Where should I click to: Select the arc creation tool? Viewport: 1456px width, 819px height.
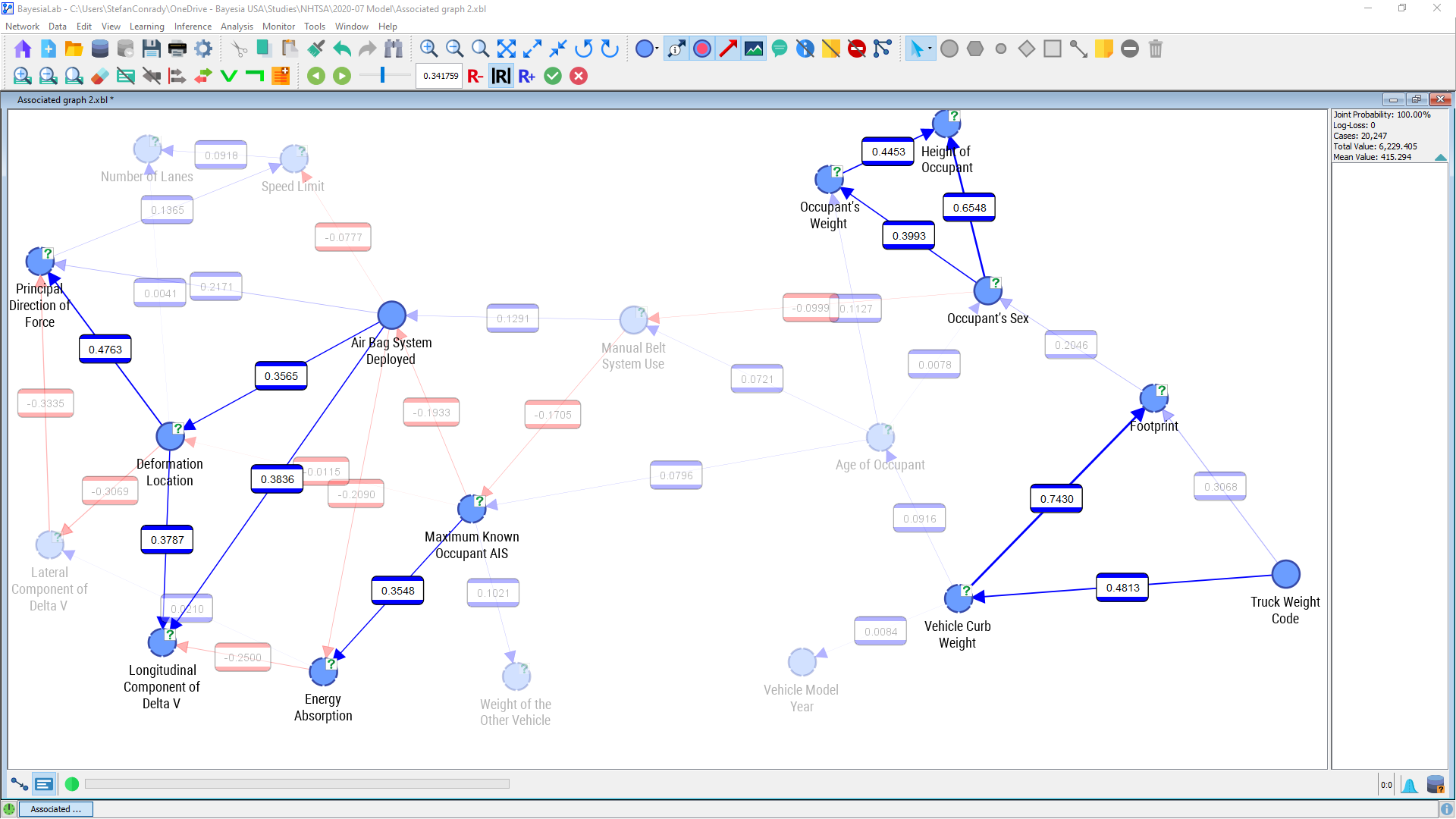[1078, 49]
